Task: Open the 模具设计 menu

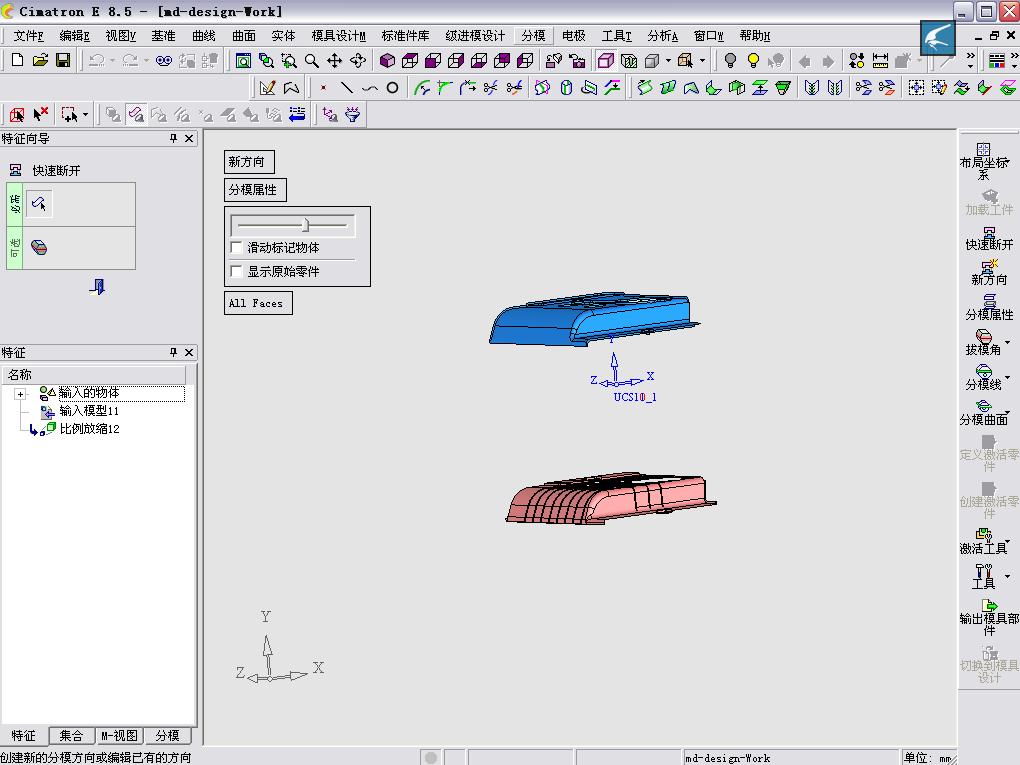Action: point(338,36)
